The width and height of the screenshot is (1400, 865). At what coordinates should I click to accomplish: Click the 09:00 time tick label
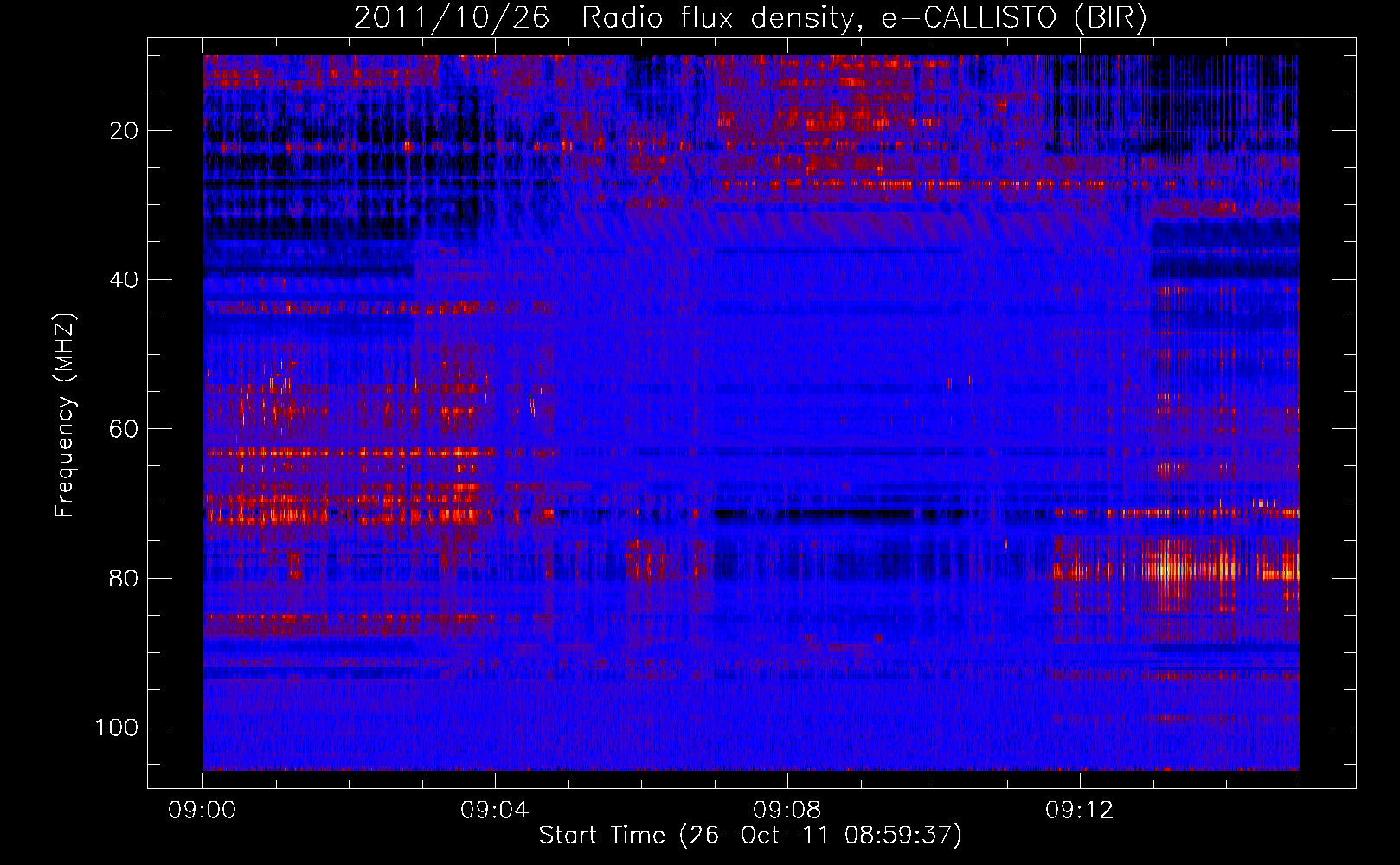[x=202, y=811]
